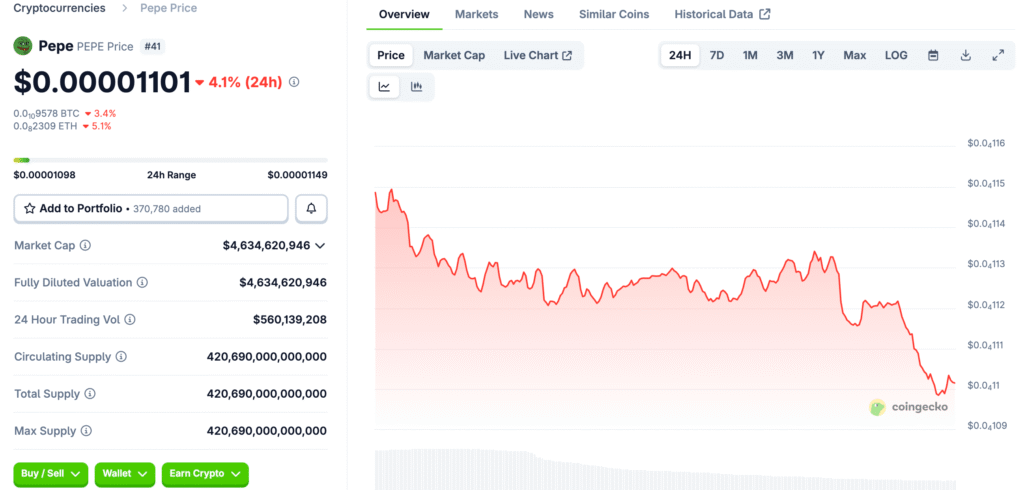Click the 24h low $0.00001098
The image size is (1024, 490).
[44, 175]
